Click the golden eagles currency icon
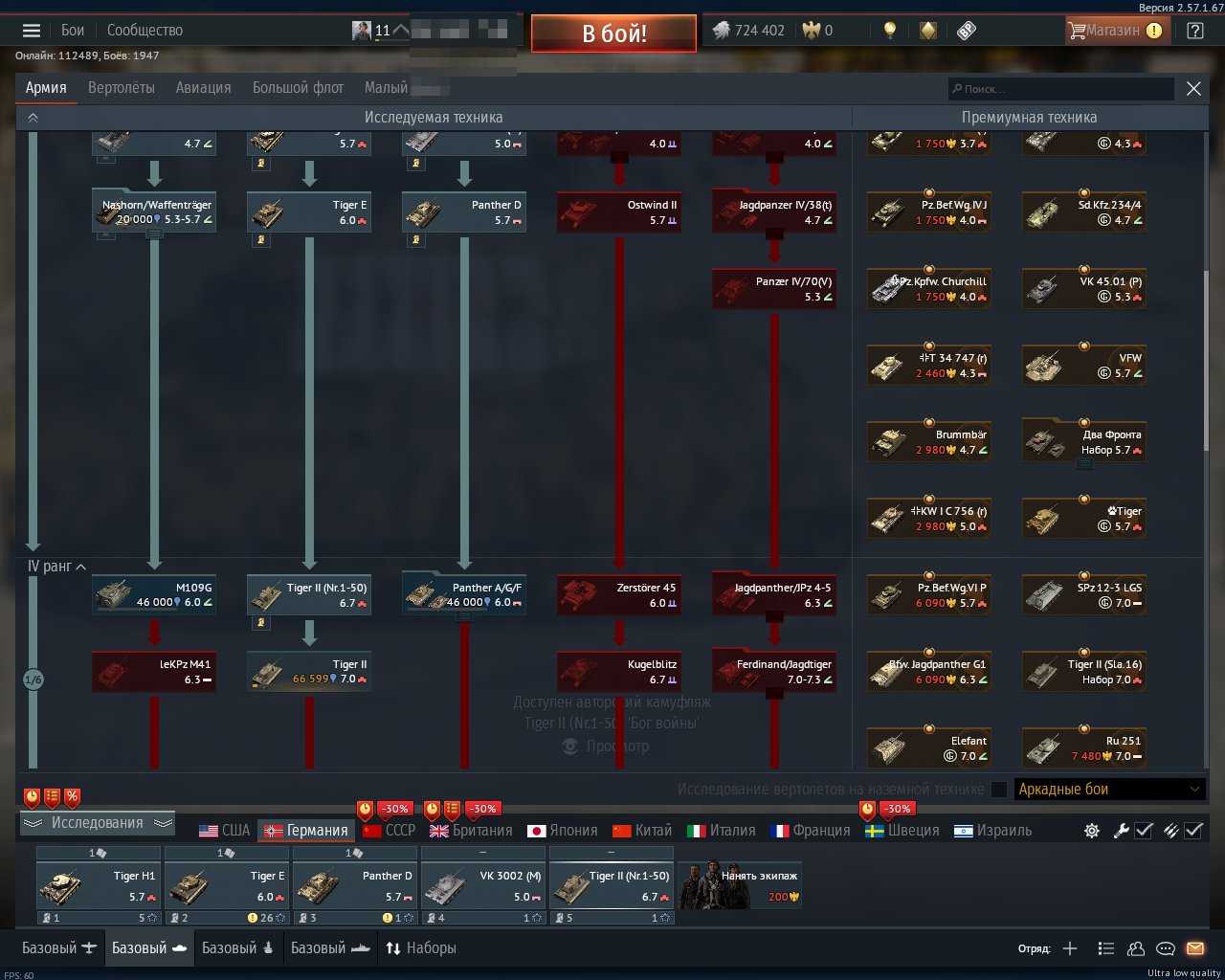This screenshot has height=980, width=1225. pos(812,31)
